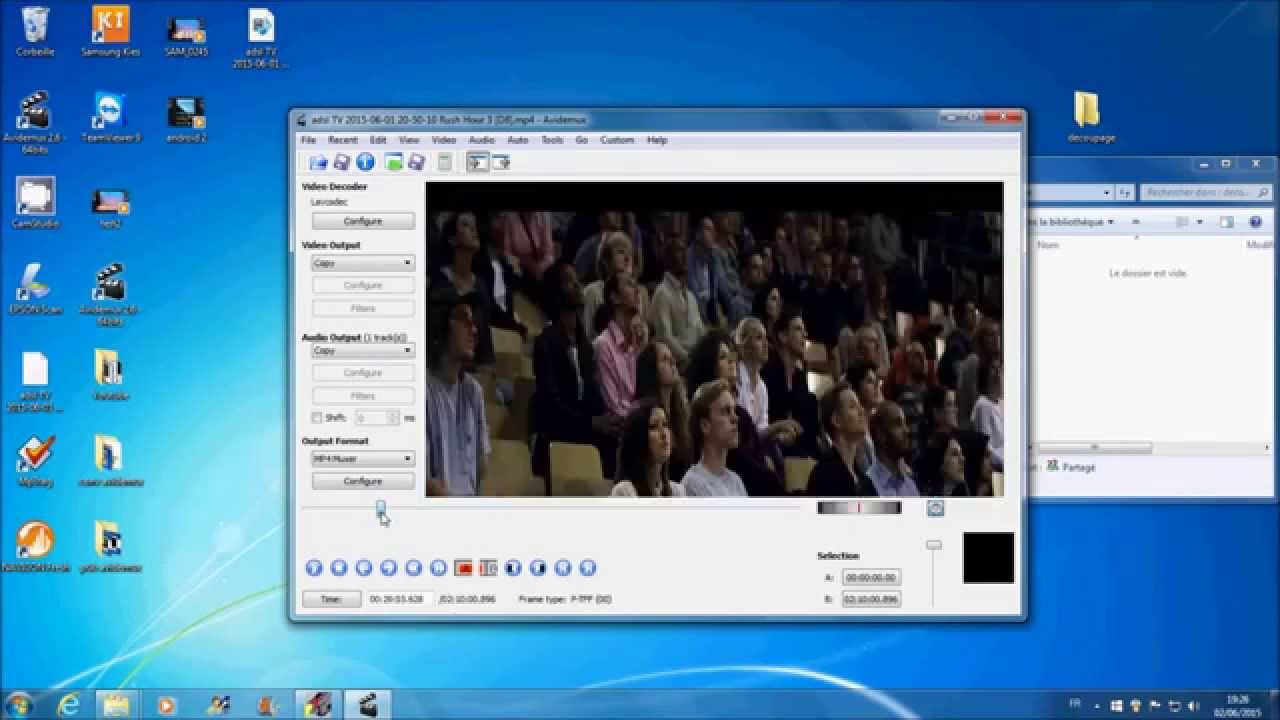Search next black frame button
Image resolution: width=1280 pixels, height=720 pixels.
click(x=538, y=568)
